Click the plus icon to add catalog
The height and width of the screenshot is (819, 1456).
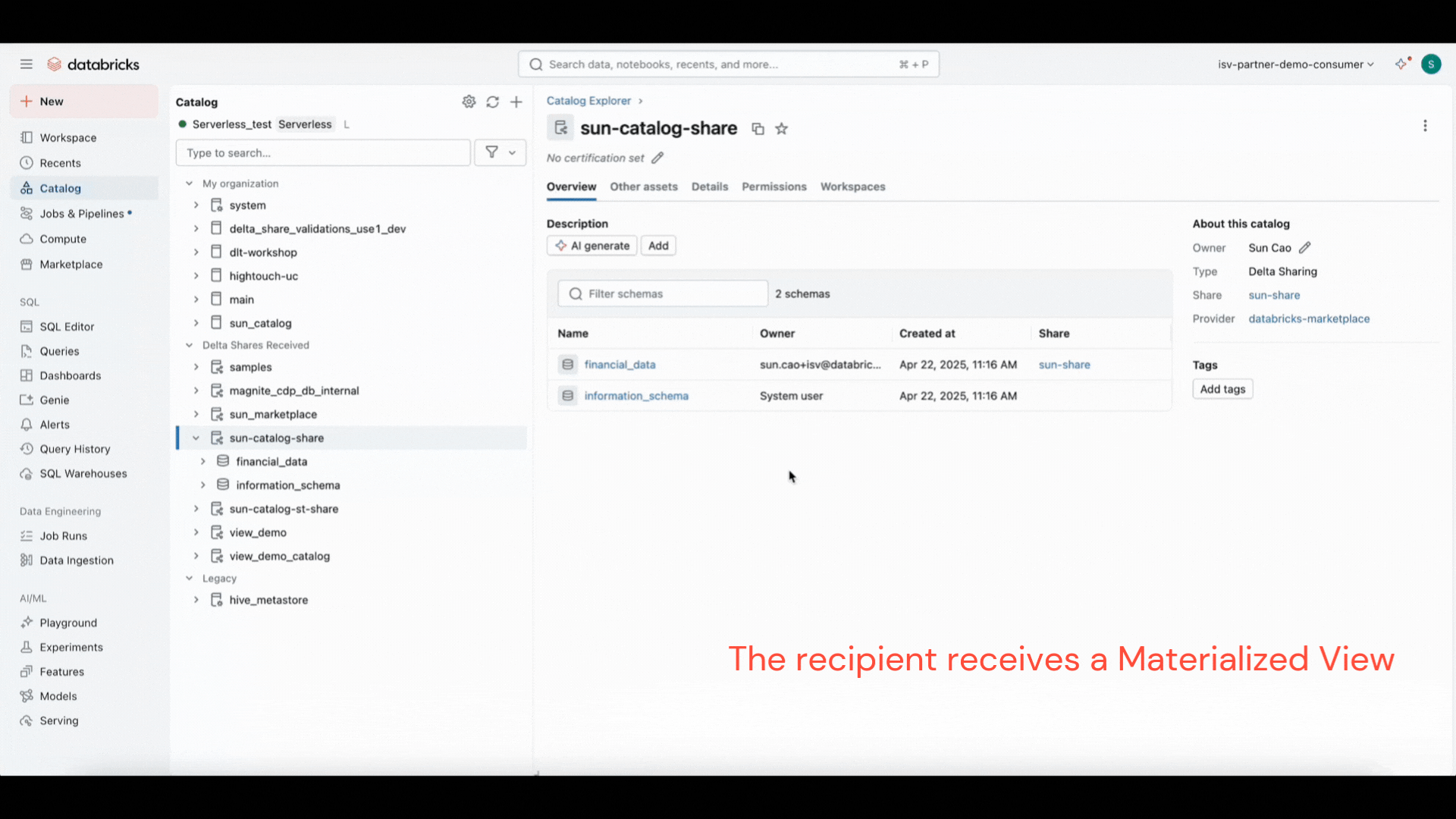(x=516, y=102)
